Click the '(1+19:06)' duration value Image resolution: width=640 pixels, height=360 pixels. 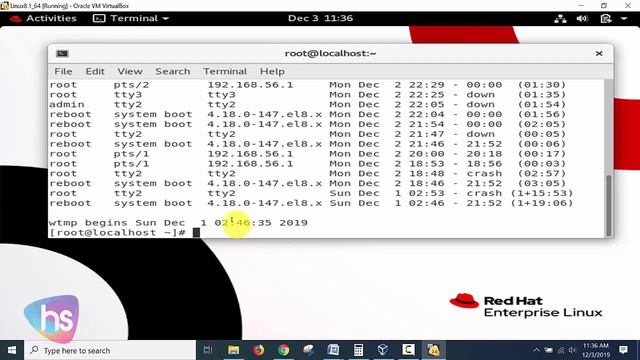click(542, 203)
